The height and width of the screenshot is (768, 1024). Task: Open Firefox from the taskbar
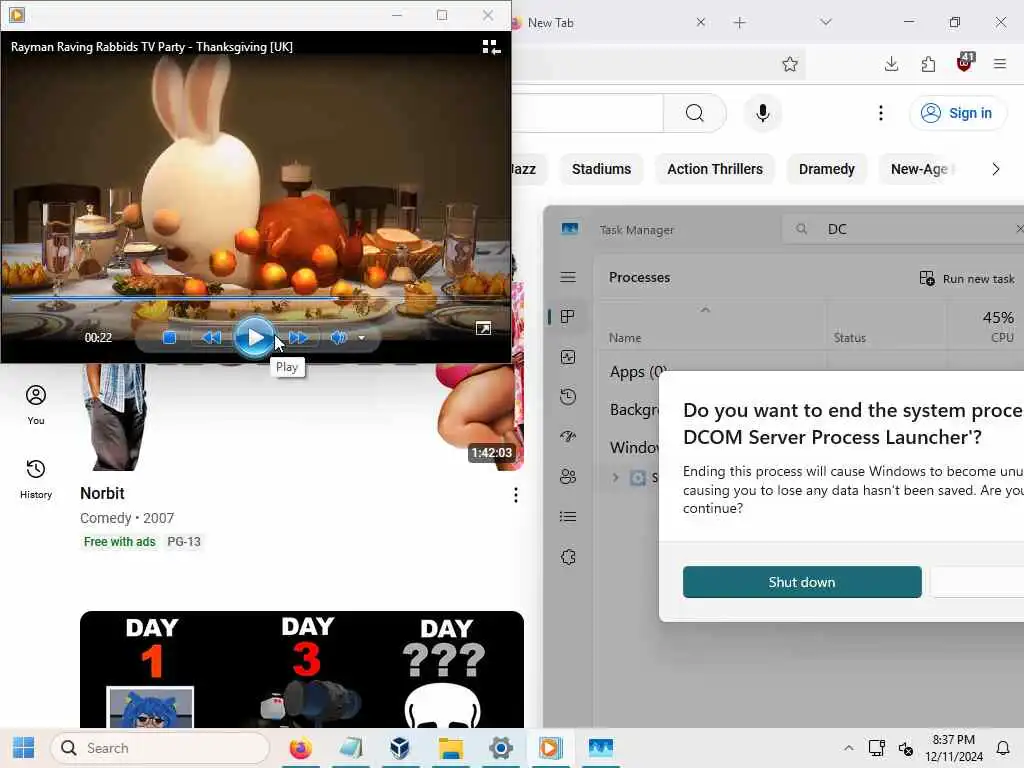(x=300, y=748)
